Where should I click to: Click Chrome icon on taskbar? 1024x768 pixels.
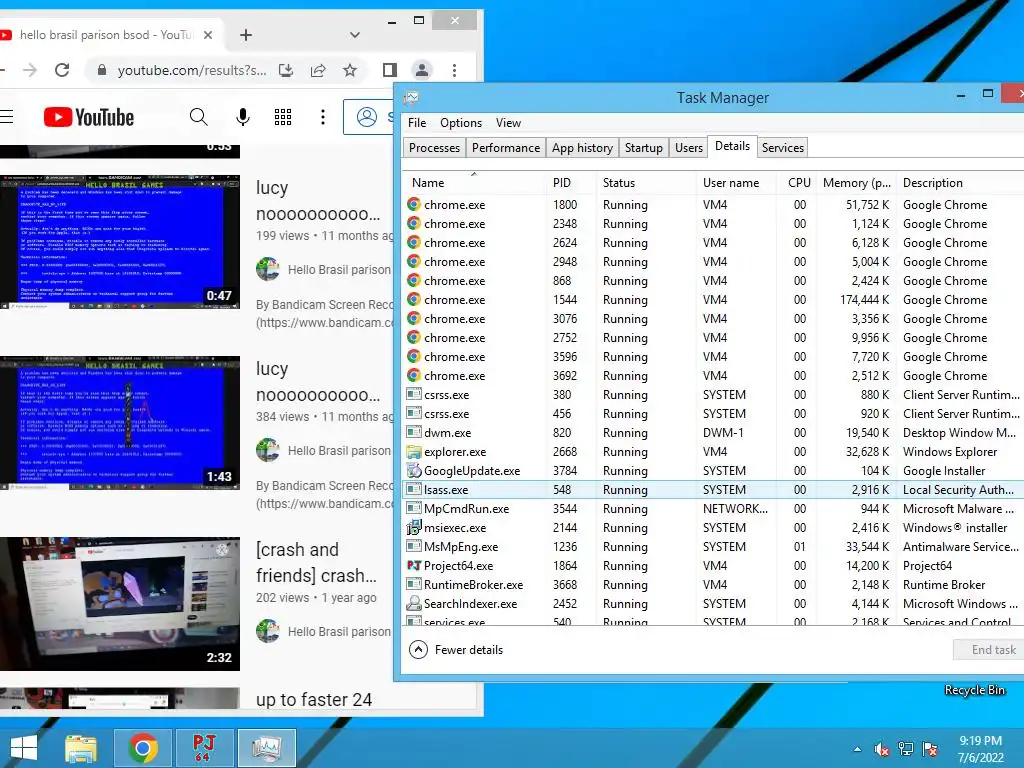click(x=143, y=748)
